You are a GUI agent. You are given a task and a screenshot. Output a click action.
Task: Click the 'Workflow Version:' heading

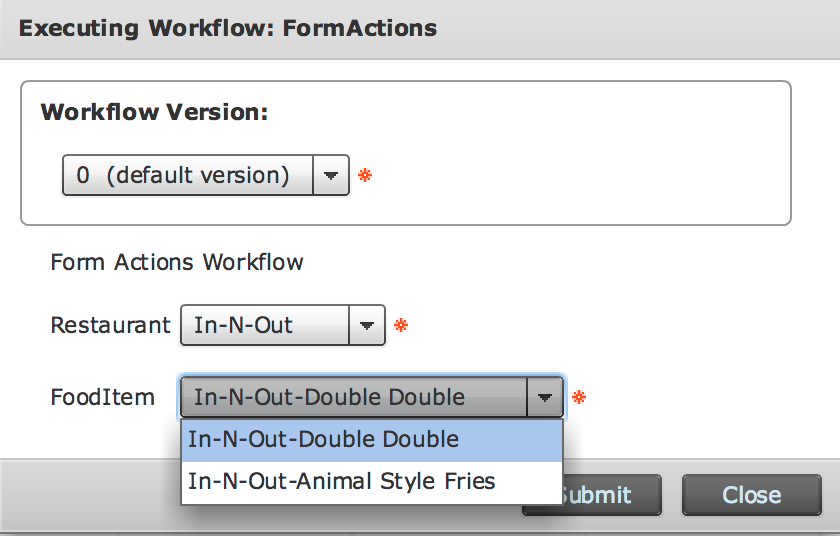154,112
